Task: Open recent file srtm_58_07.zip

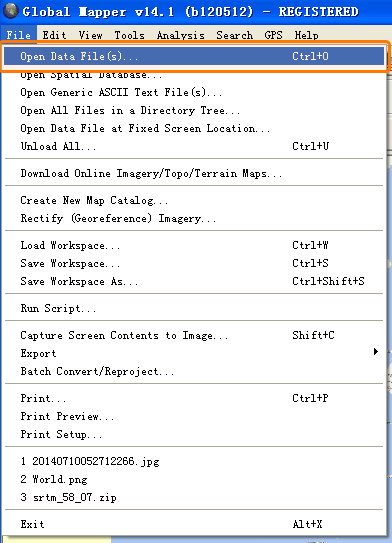Action: pos(194,498)
